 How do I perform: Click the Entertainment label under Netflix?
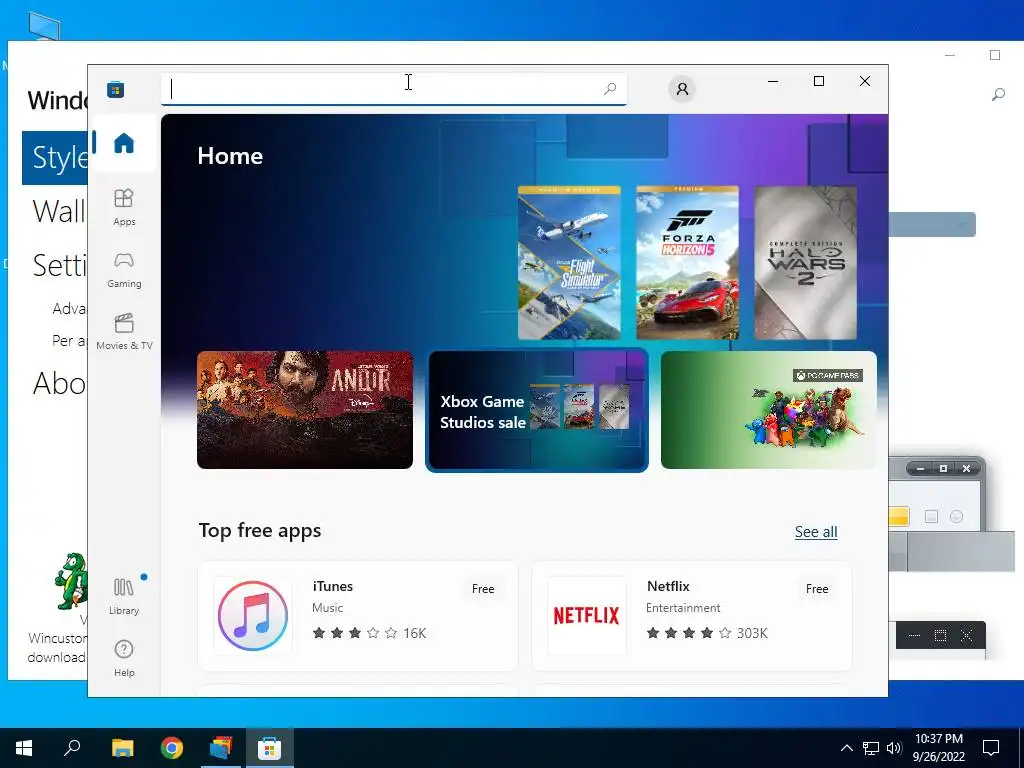click(x=683, y=607)
